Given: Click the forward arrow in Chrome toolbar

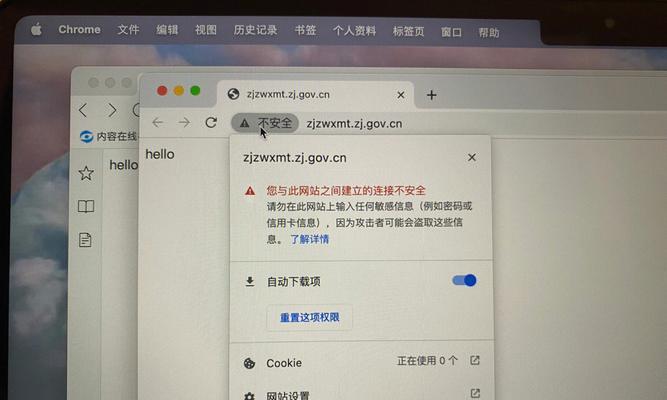Looking at the screenshot, I should coord(184,123).
